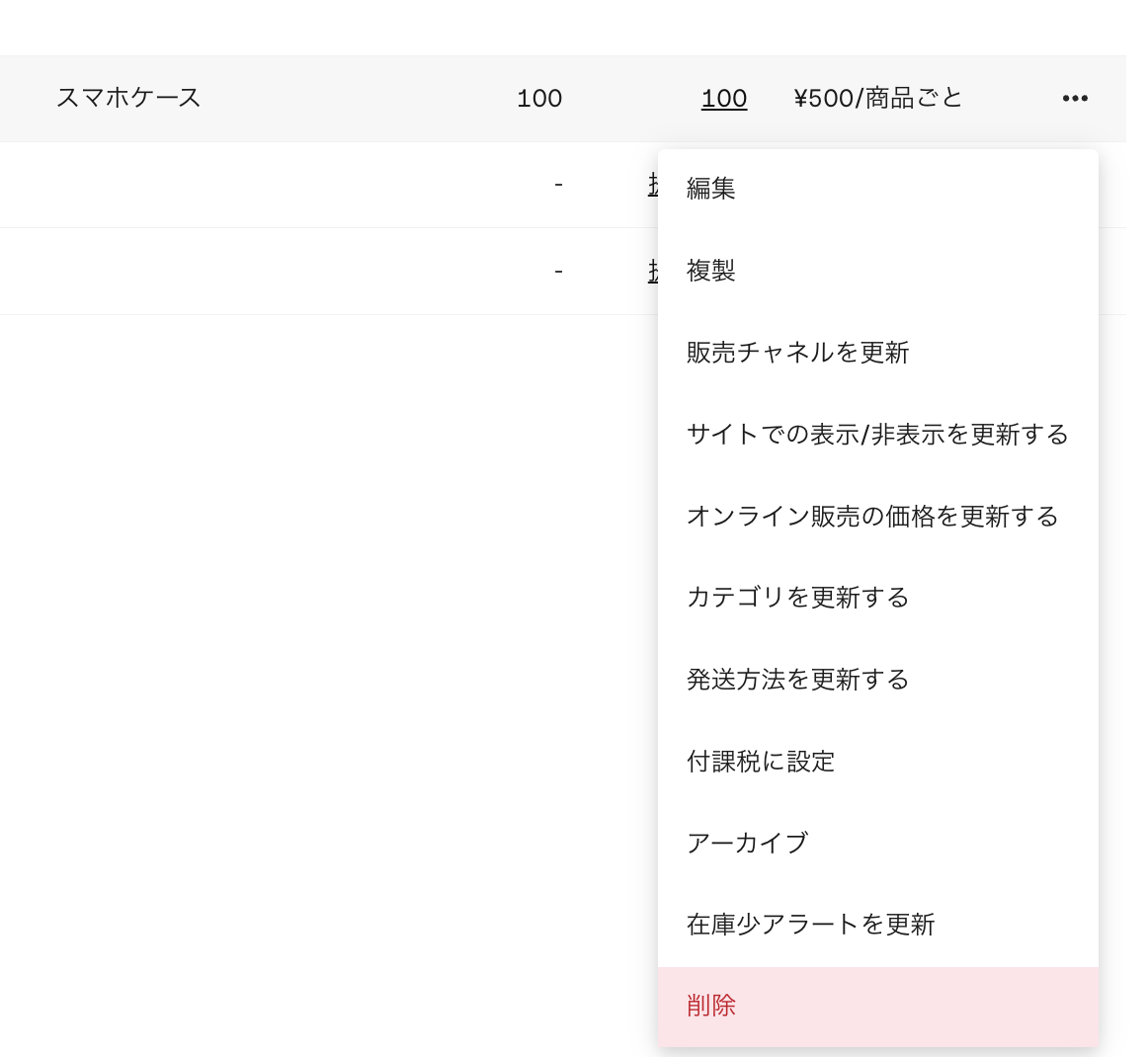Viewport: 1148px width, 1057px height.
Task: Click 販売チャネルを更新 in the menu
Action: (796, 353)
